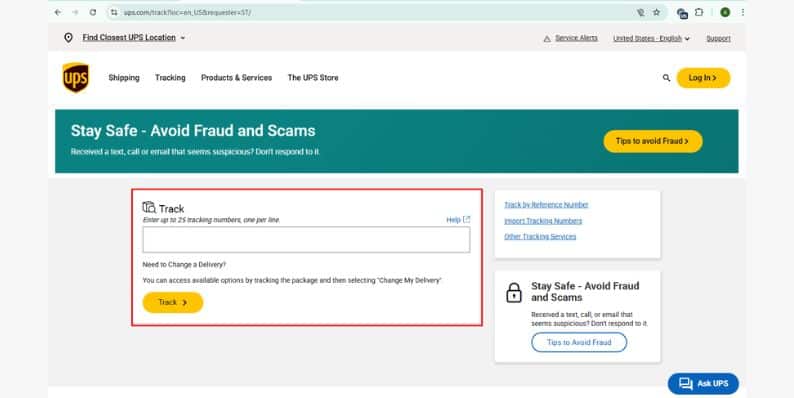Click the tracking numbers input box

tap(306, 240)
